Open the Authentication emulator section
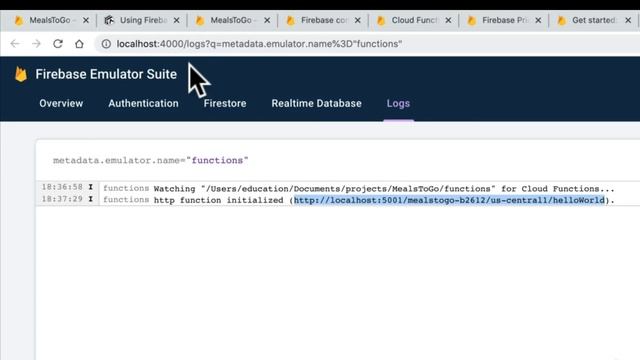Screen dimensions: 640x360 (143, 103)
